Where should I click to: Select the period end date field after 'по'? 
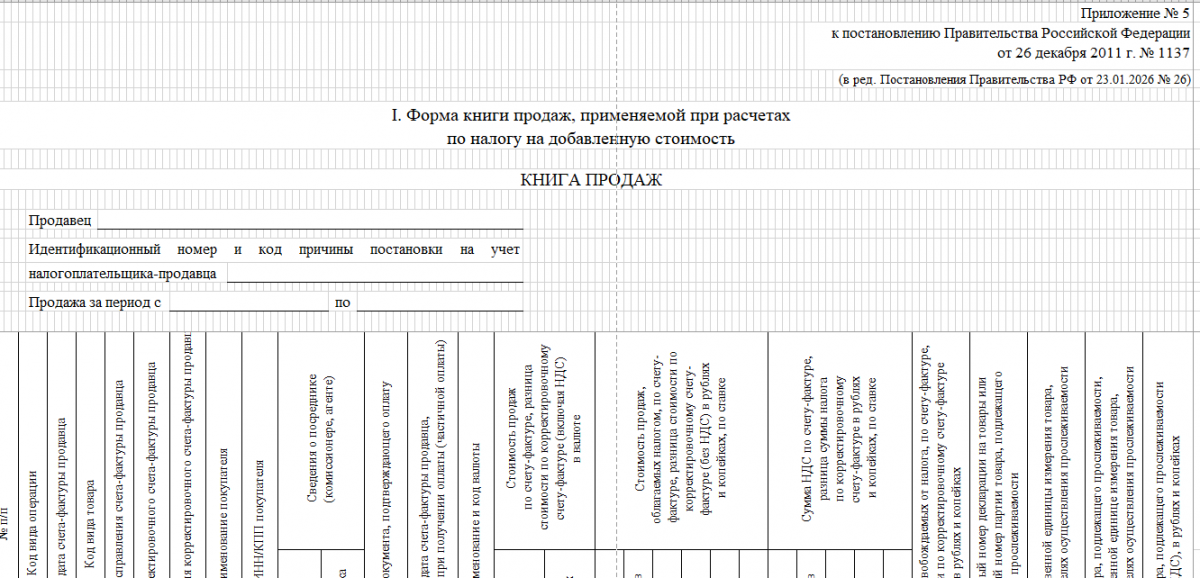tap(439, 302)
